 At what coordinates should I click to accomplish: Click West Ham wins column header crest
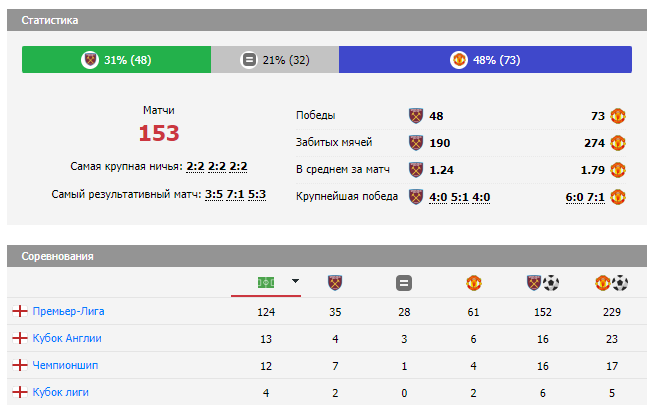(335, 283)
